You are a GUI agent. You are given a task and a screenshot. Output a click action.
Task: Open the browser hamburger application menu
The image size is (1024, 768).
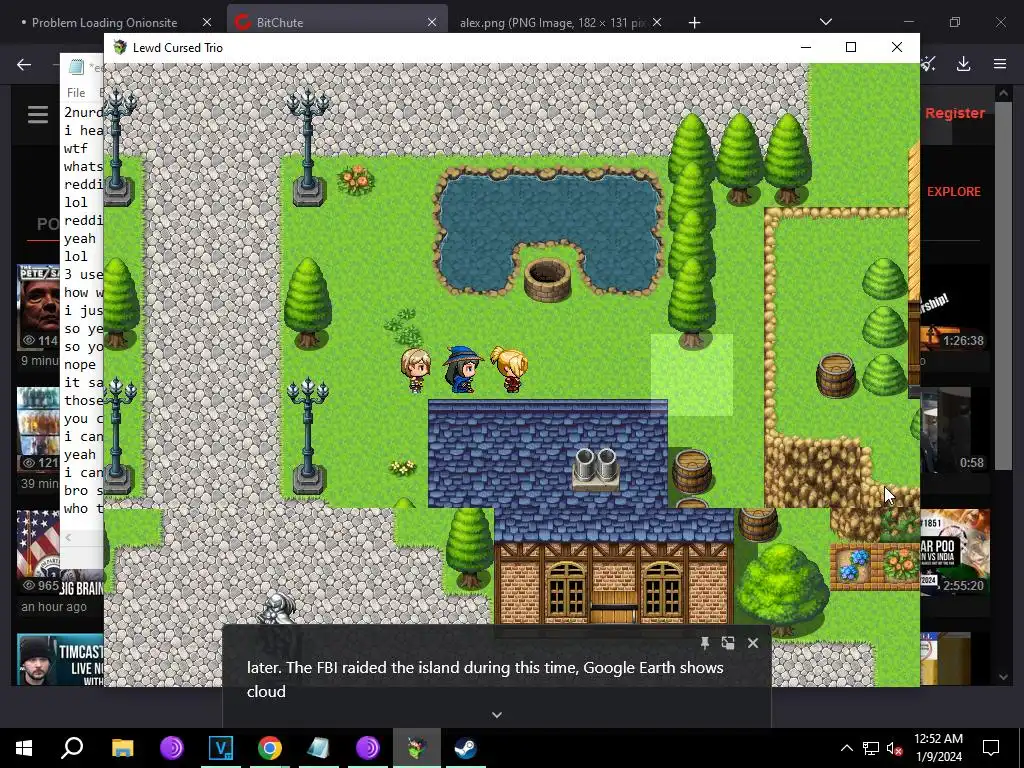tap(1000, 64)
